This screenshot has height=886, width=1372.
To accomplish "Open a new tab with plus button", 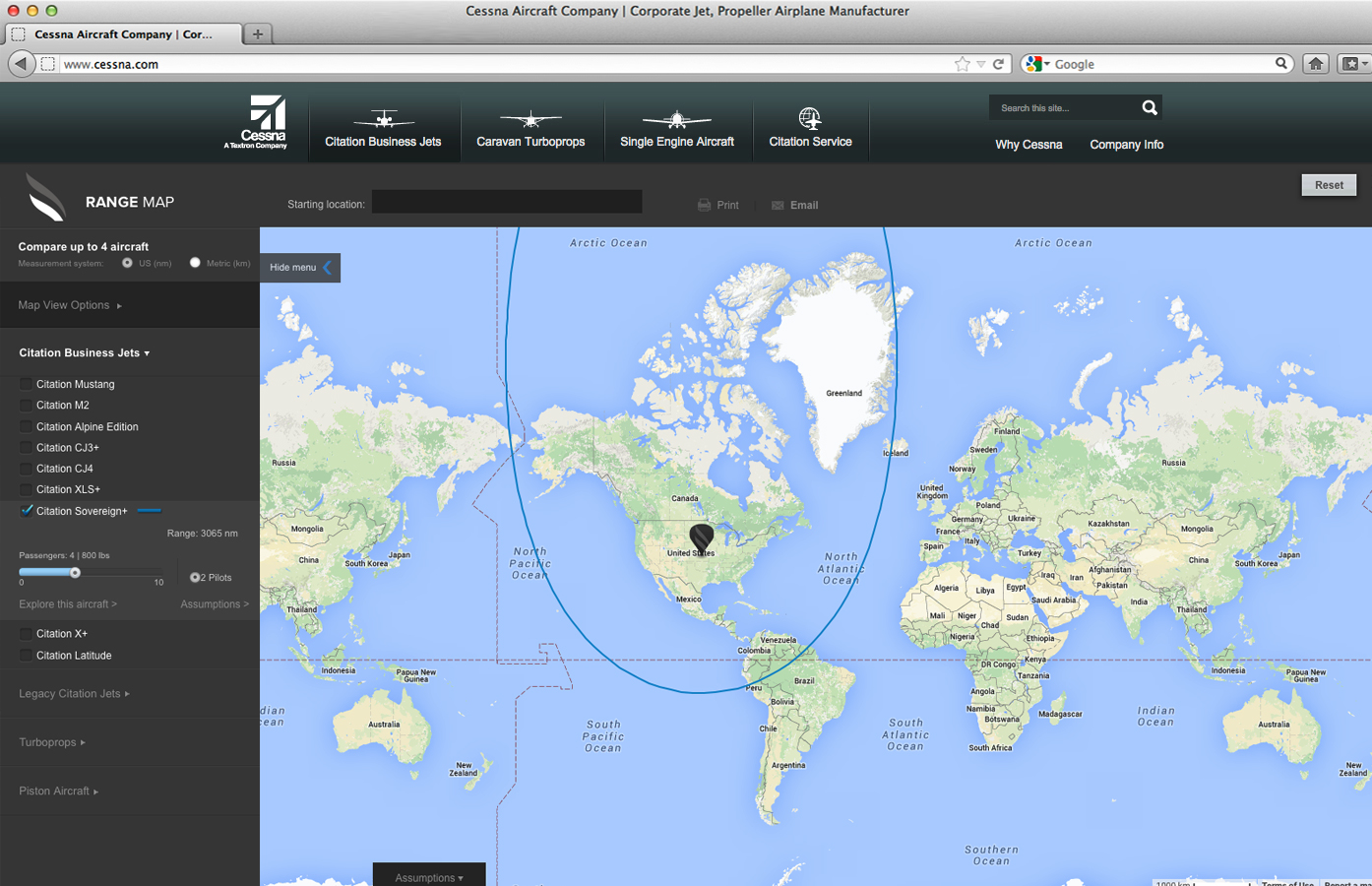I will [258, 33].
